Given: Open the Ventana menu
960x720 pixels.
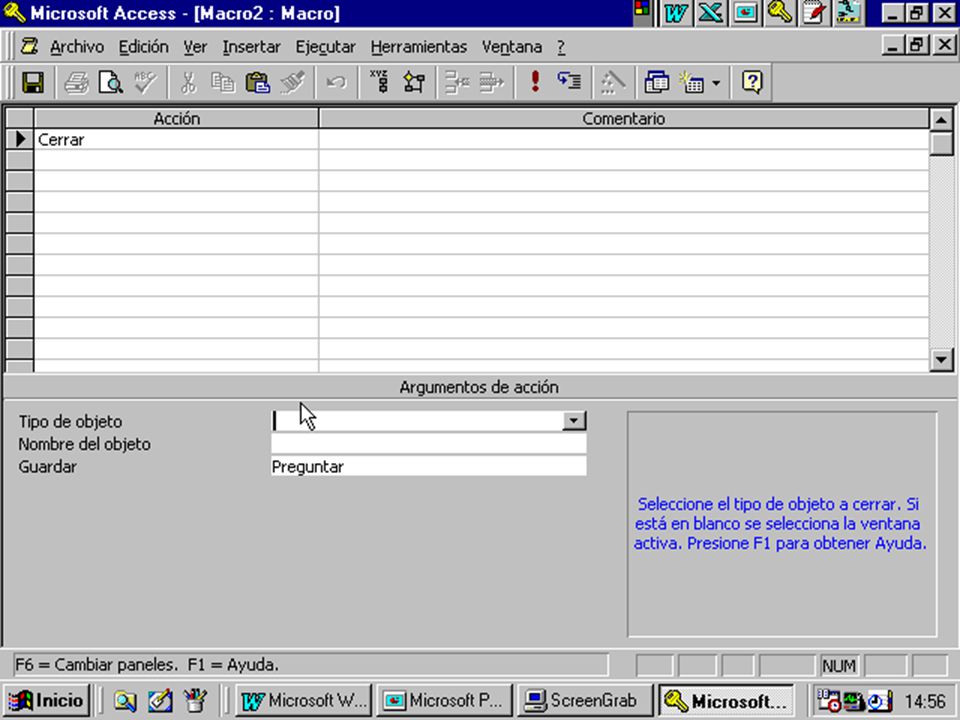Looking at the screenshot, I should coord(512,47).
